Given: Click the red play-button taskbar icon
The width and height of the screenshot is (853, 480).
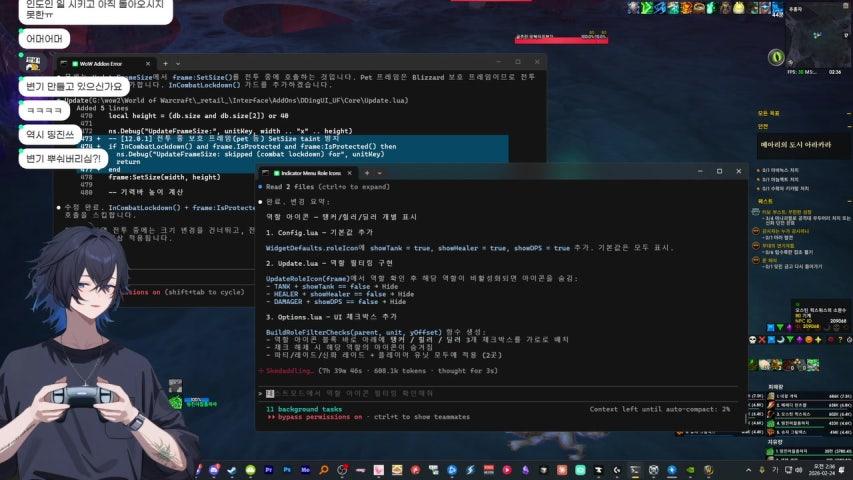Looking at the screenshot, I should coord(506,470).
